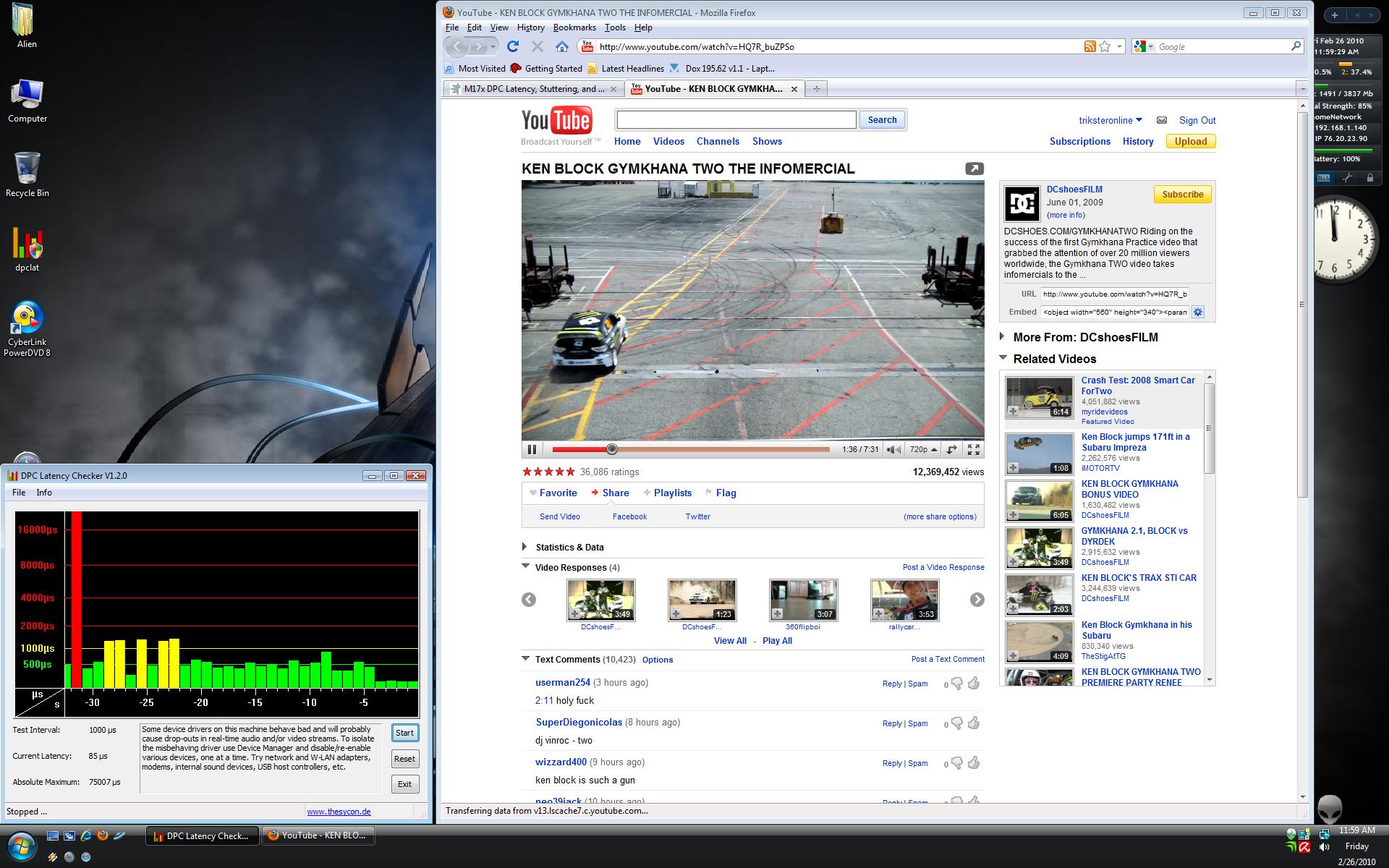Open dpclat desktop icon
Screen dimensions: 1389x868
pos(27,250)
